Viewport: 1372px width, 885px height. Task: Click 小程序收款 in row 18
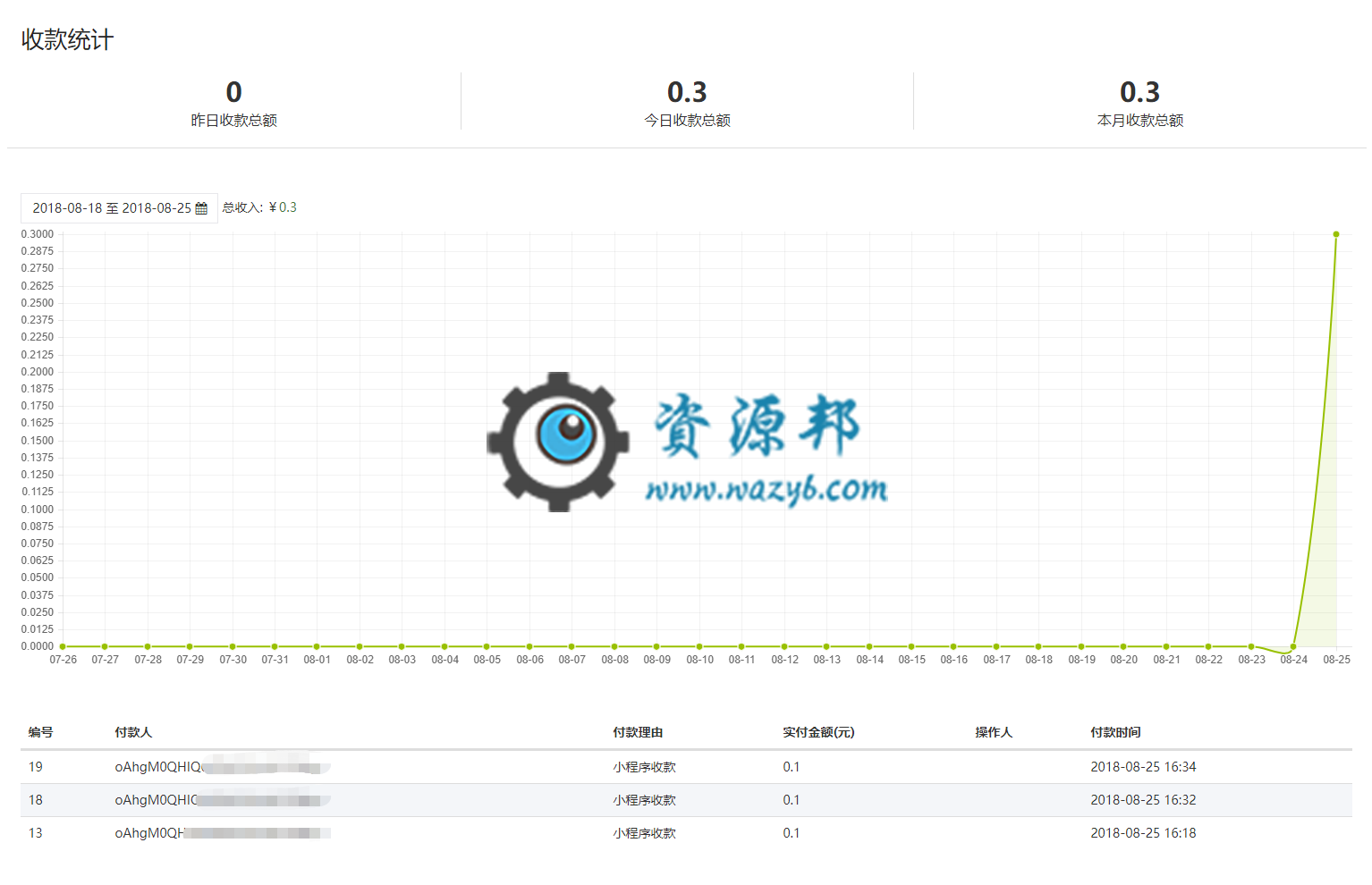coord(644,800)
